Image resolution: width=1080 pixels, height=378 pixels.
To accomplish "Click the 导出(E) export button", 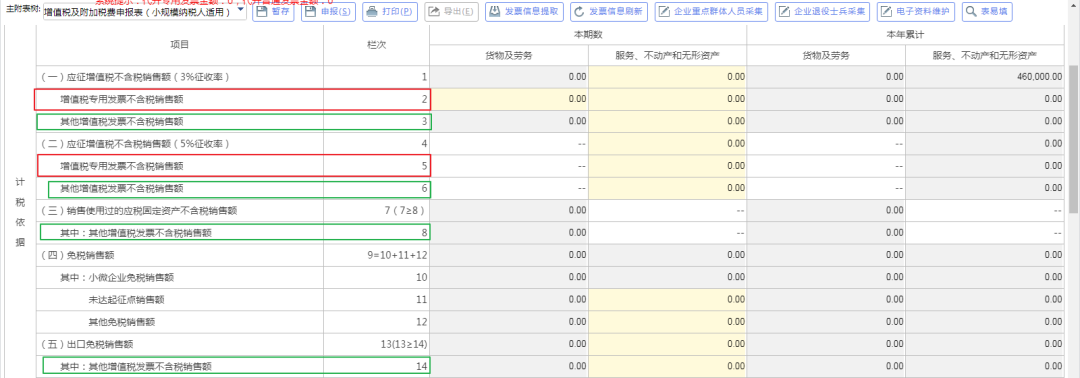I will 451,12.
